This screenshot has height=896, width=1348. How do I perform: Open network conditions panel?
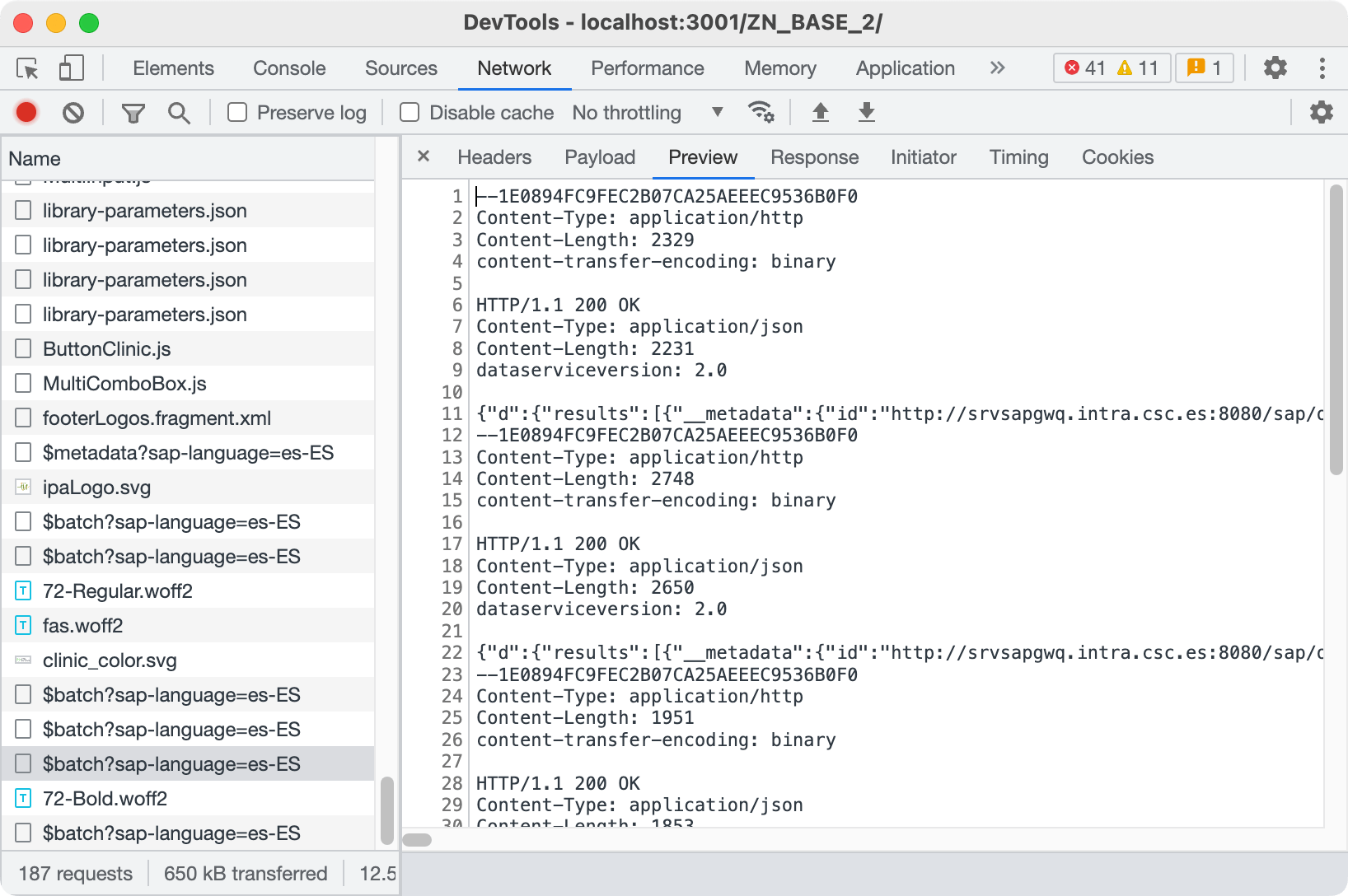tap(762, 112)
